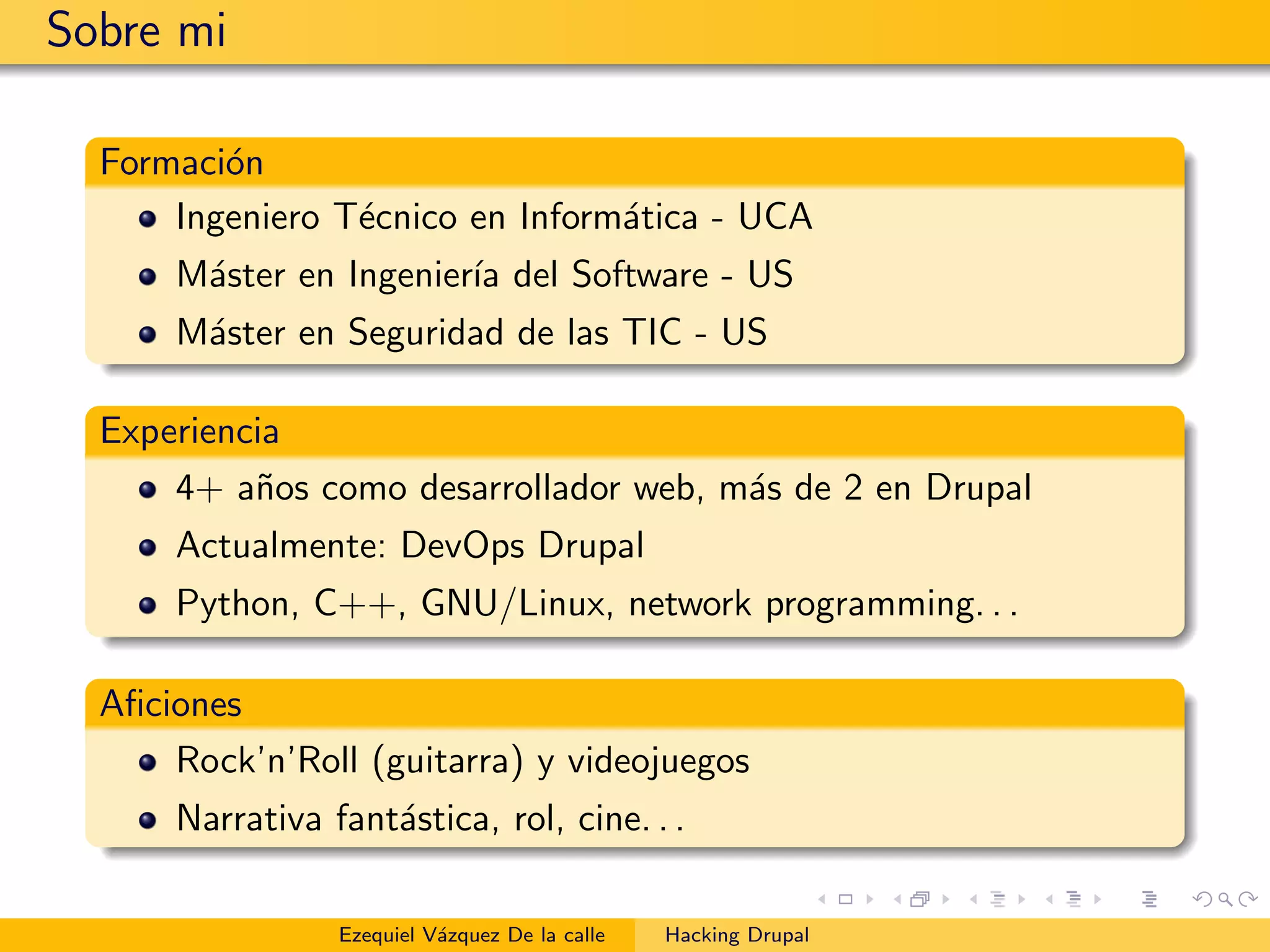This screenshot has height=952, width=1270.
Task: Click author name Ezequiel Vázquez De la calle
Action: (x=472, y=935)
